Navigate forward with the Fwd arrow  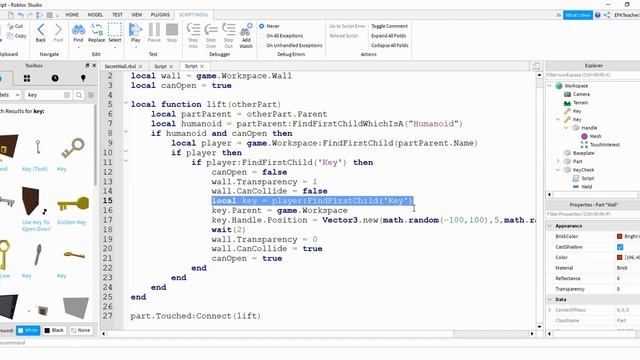pyautogui.click(x=58, y=30)
